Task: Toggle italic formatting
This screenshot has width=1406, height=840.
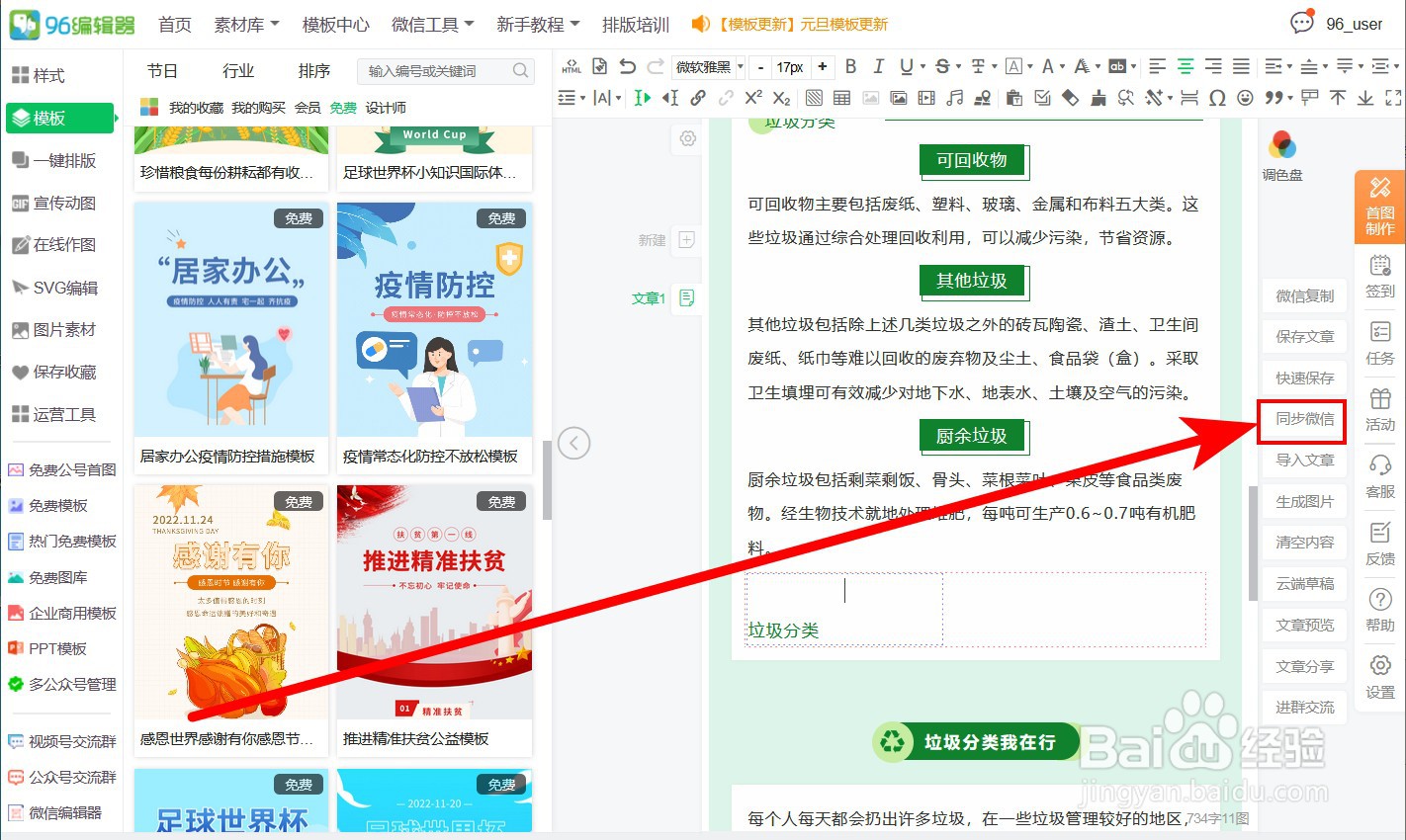Action: coord(878,66)
